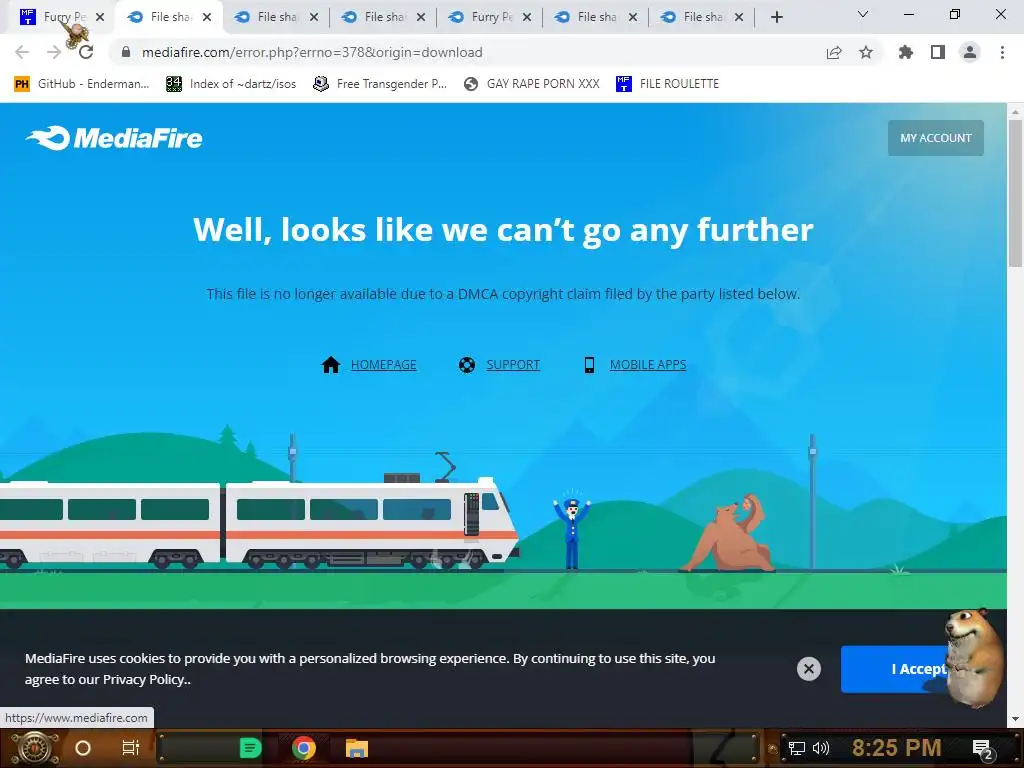Screen dimensions: 1024x768
Task: Click the lifebuoy icon beside Support
Action: tap(467, 364)
